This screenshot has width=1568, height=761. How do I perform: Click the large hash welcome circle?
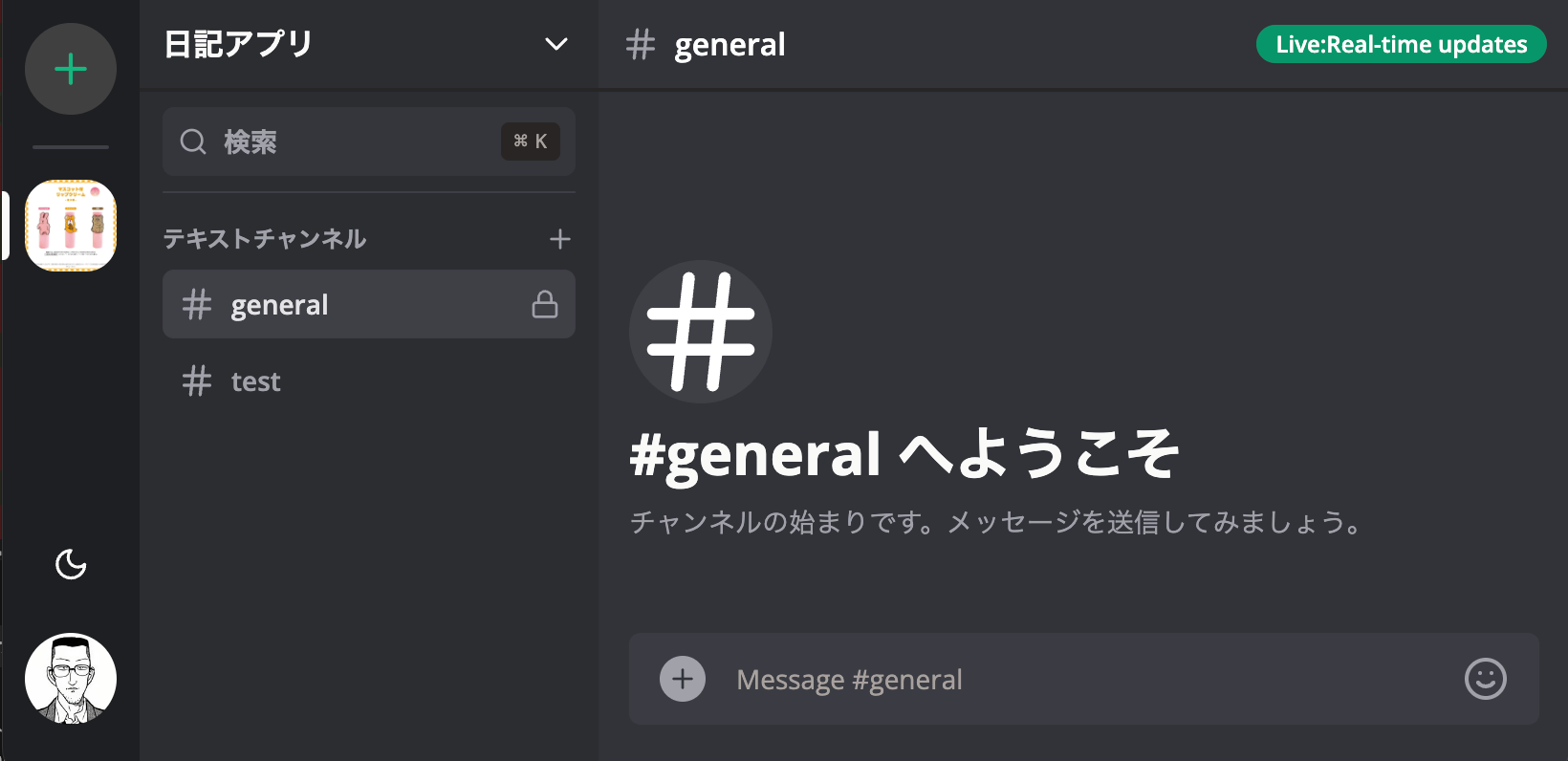(701, 332)
